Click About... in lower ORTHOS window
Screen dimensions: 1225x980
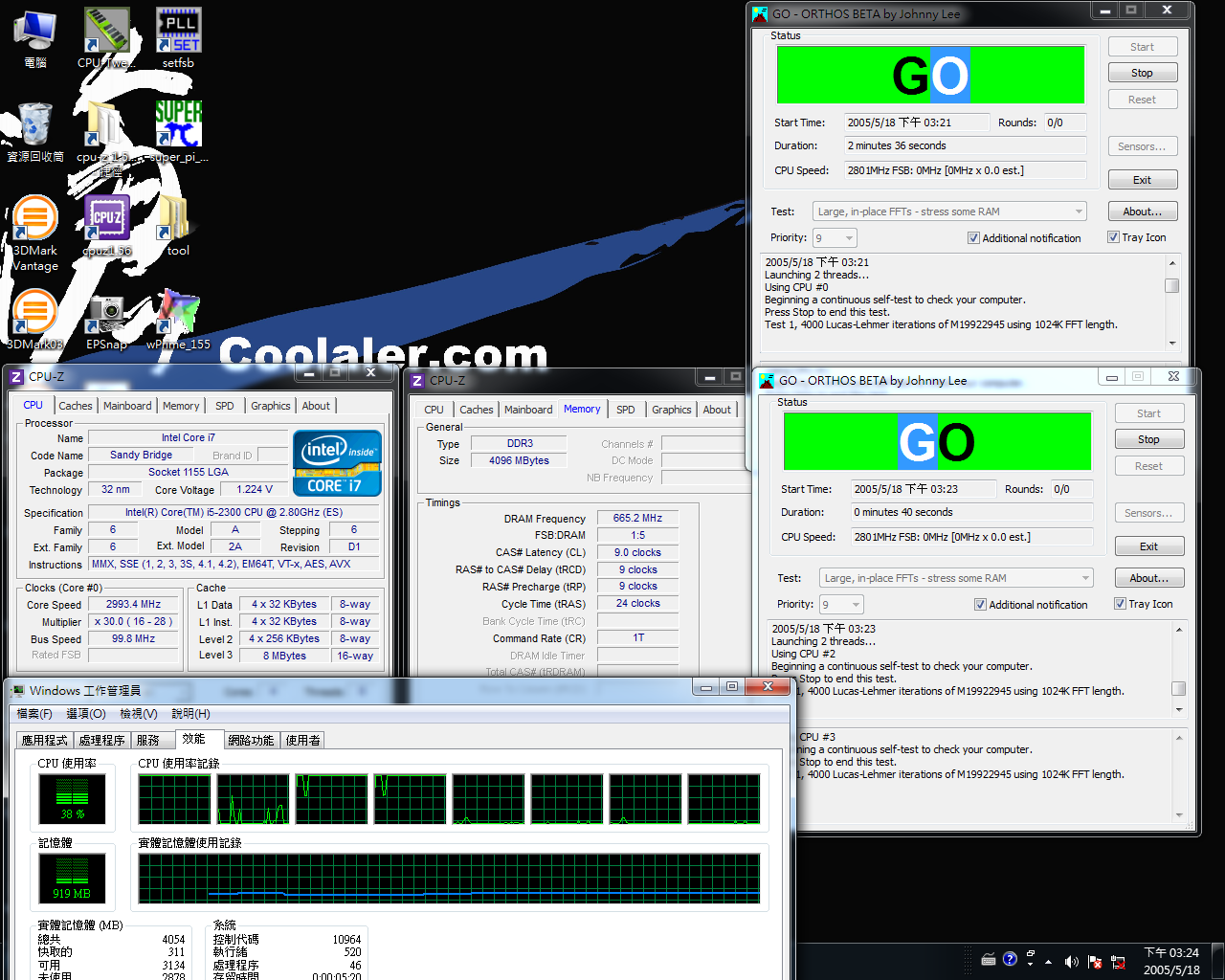1148,578
